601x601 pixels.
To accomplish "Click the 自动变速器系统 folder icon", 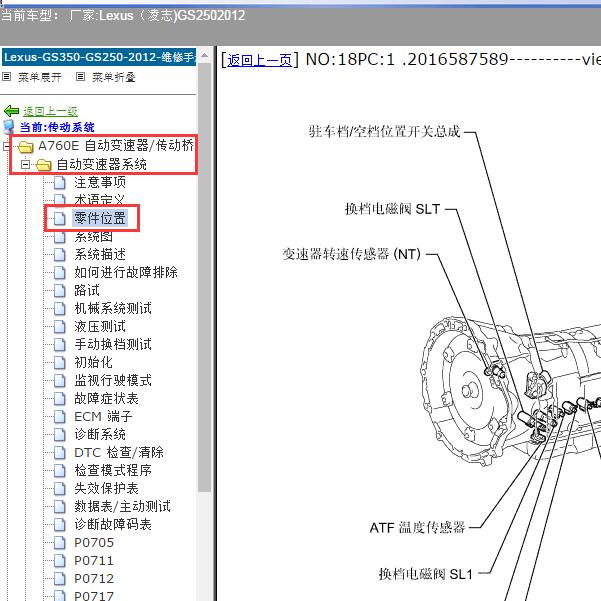I will 44,165.
